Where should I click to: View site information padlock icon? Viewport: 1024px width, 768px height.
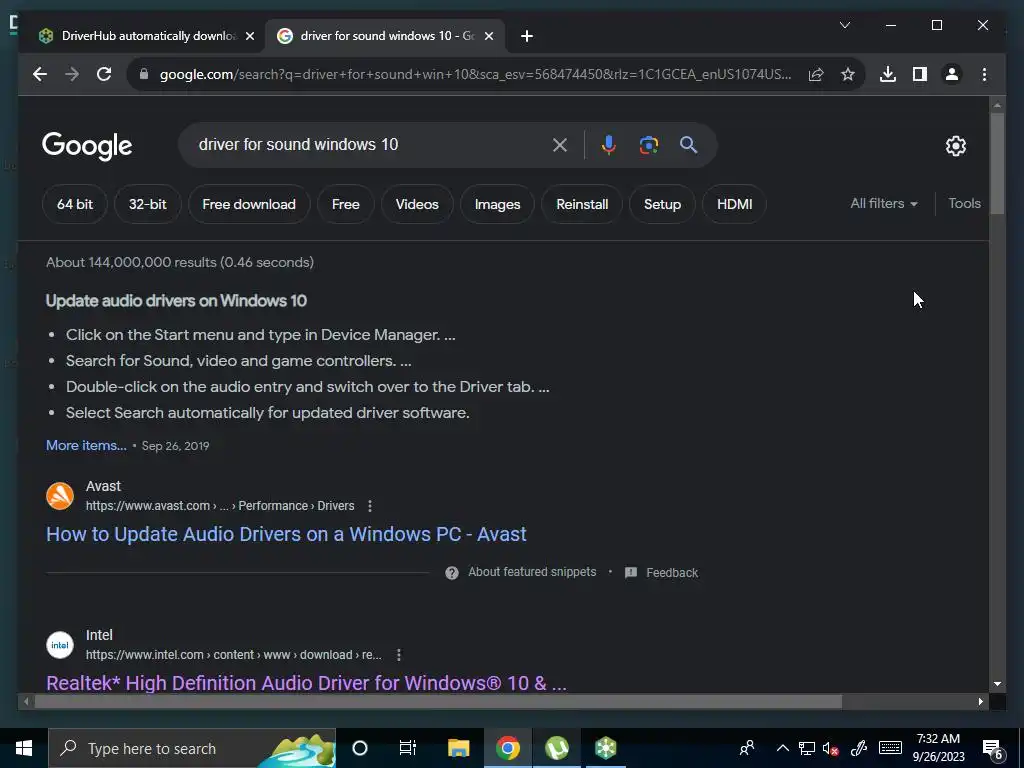pyautogui.click(x=144, y=74)
